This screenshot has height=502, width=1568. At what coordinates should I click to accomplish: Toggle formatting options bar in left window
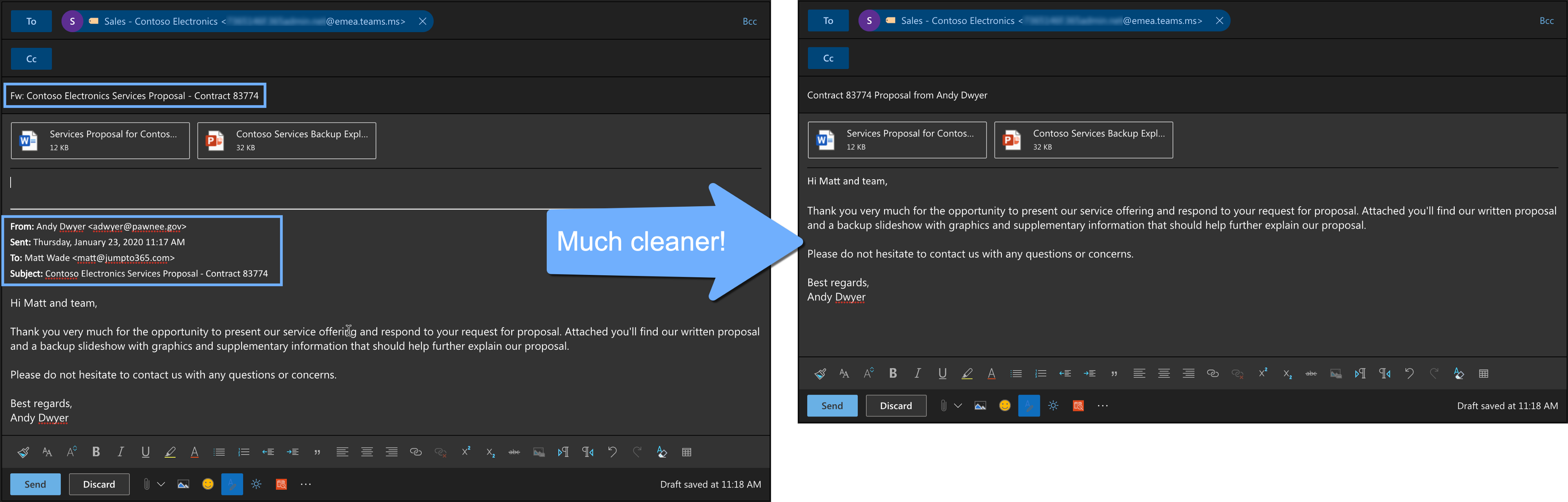click(x=232, y=484)
